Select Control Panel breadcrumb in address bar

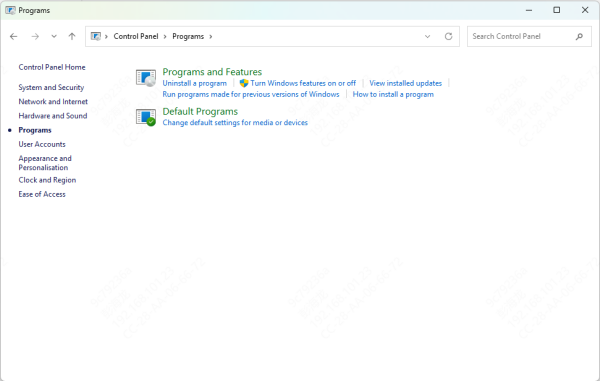point(136,36)
